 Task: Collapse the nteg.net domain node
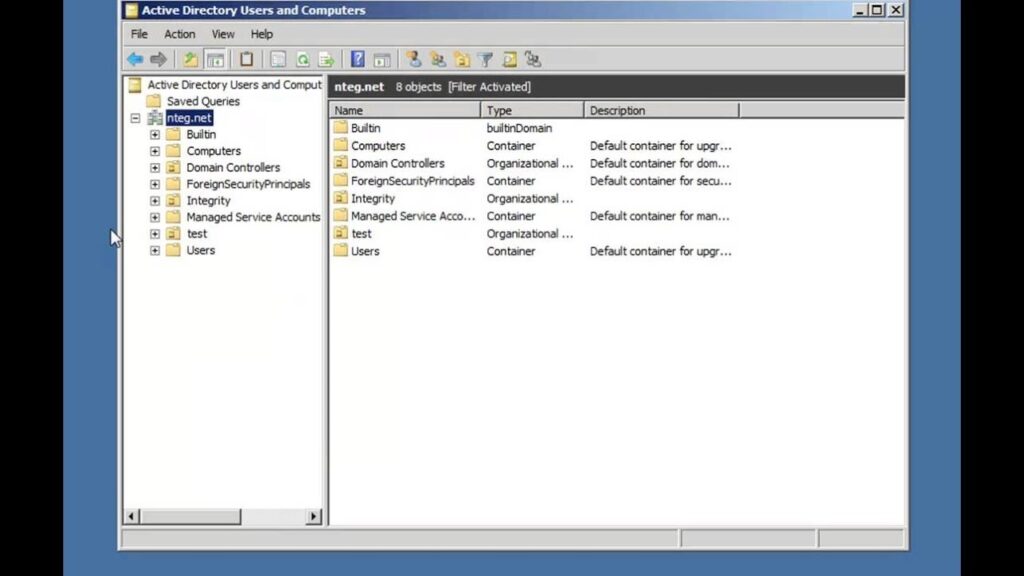(x=135, y=117)
